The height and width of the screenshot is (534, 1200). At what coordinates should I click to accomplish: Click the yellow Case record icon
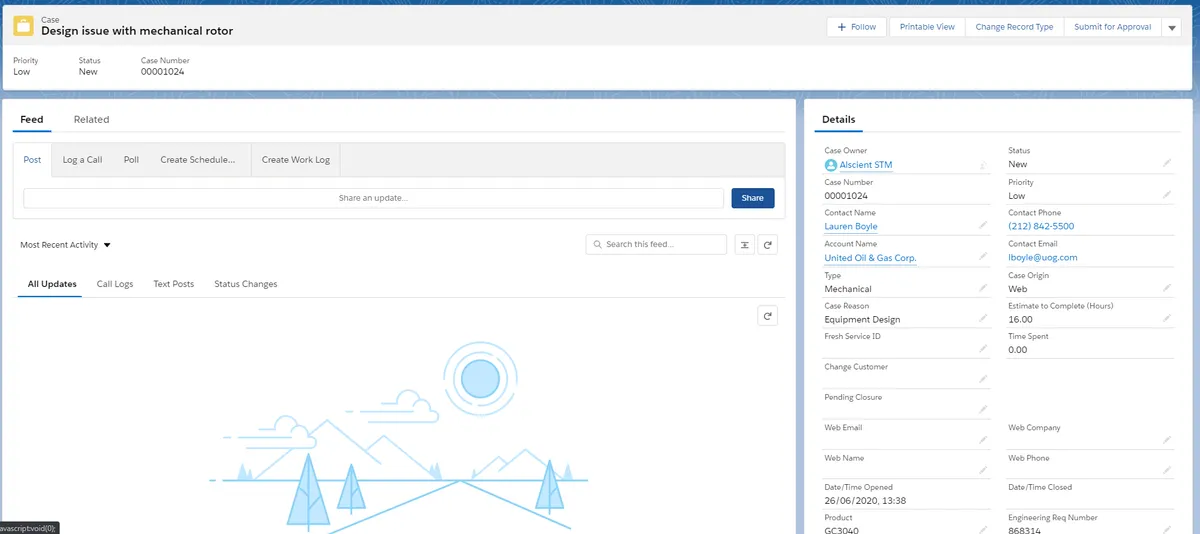tap(23, 26)
